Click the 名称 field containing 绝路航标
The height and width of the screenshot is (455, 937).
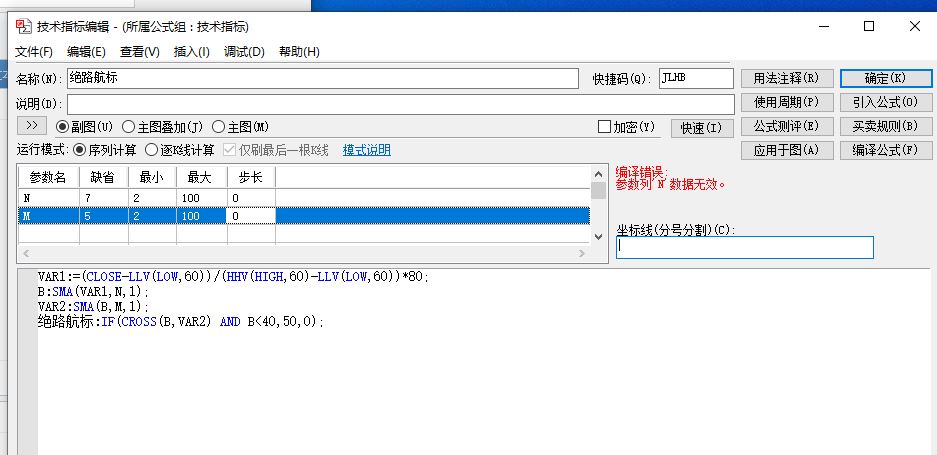point(323,78)
